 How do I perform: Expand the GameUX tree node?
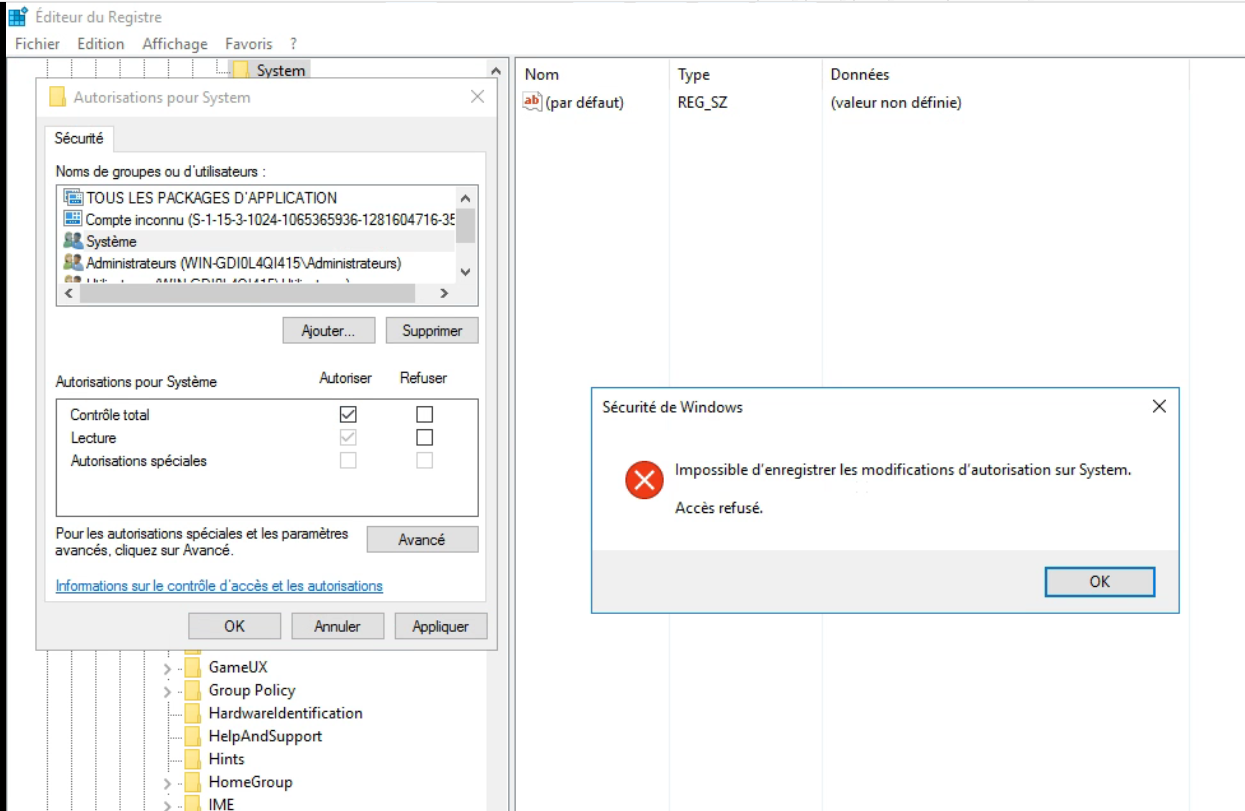167,667
